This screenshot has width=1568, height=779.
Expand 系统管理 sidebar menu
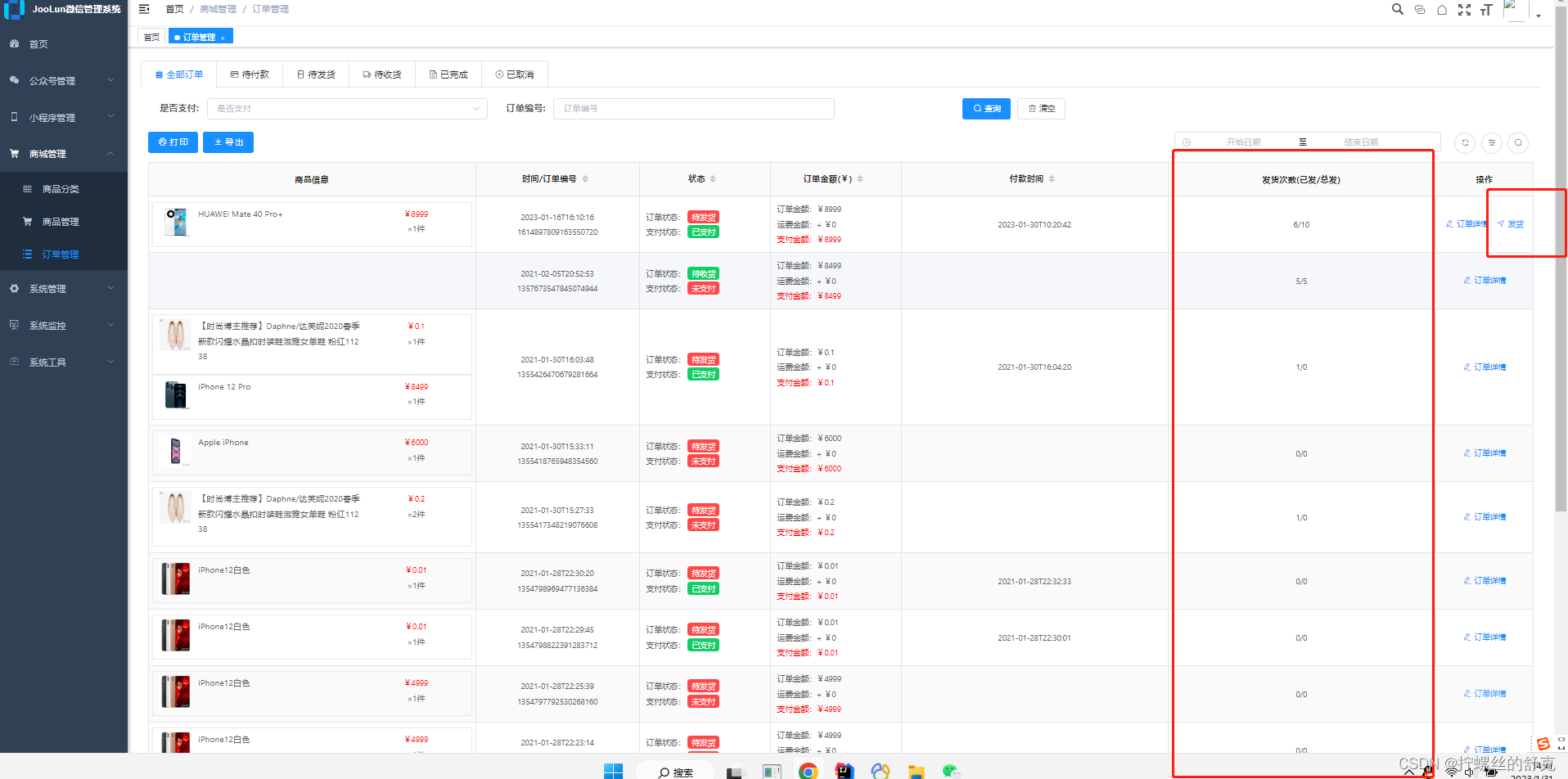pyautogui.click(x=64, y=289)
